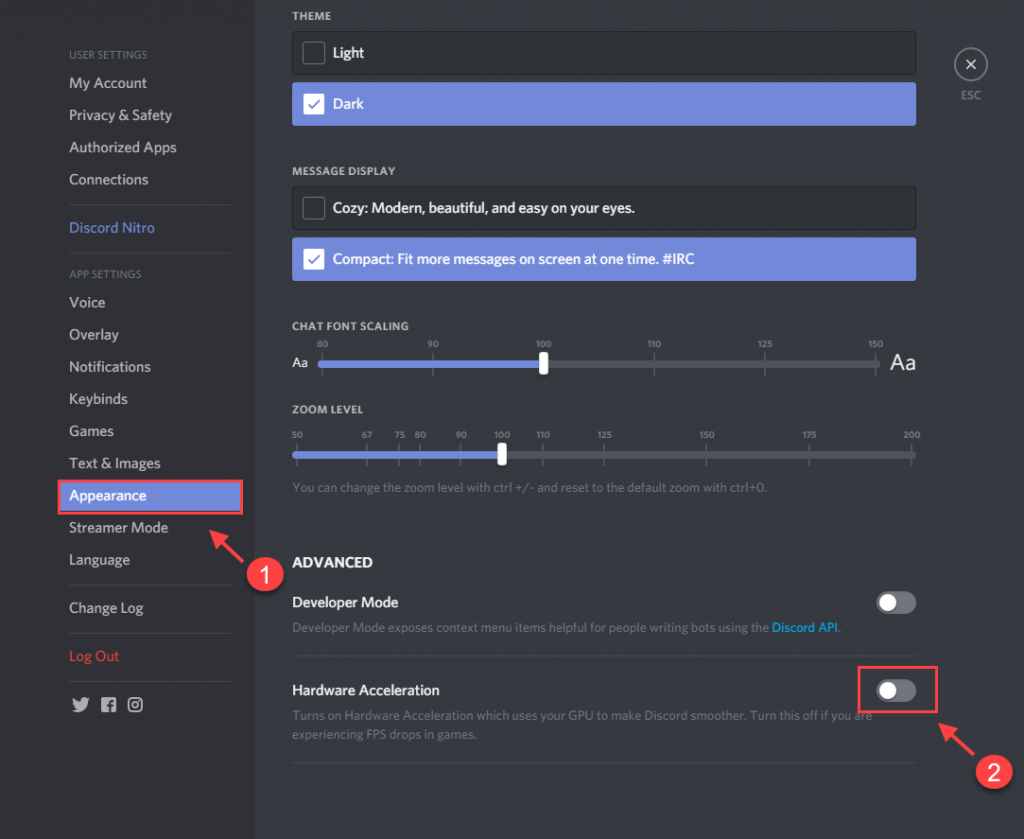Open Discord's Twitter page icon
Screen dimensions: 1024x839
coord(80,704)
